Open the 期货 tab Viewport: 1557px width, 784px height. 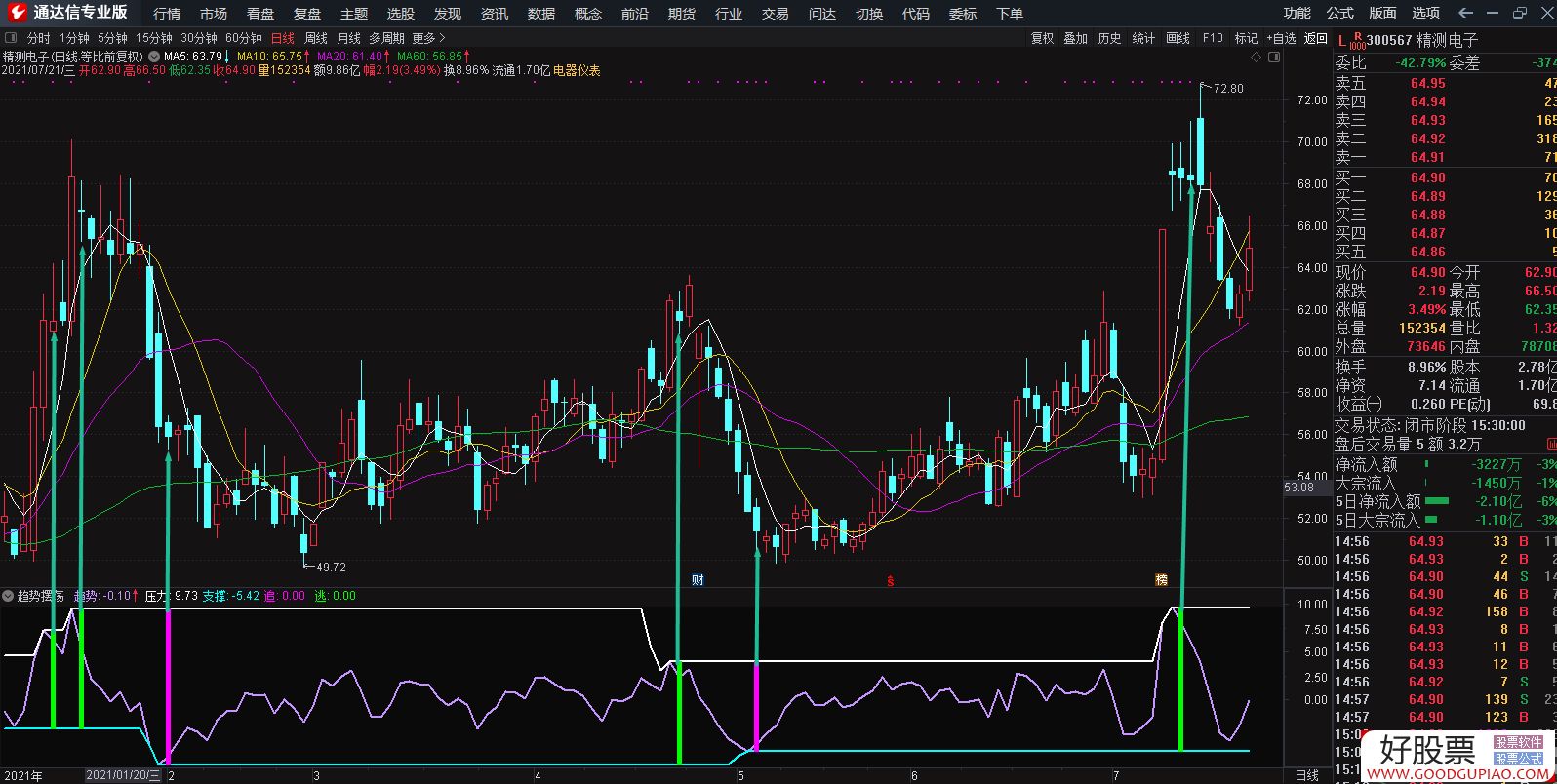coord(682,14)
